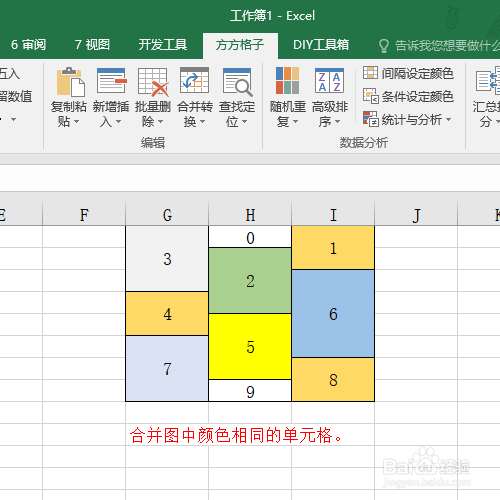Click the 新增插入 icon
The image size is (500, 500).
click(112, 81)
